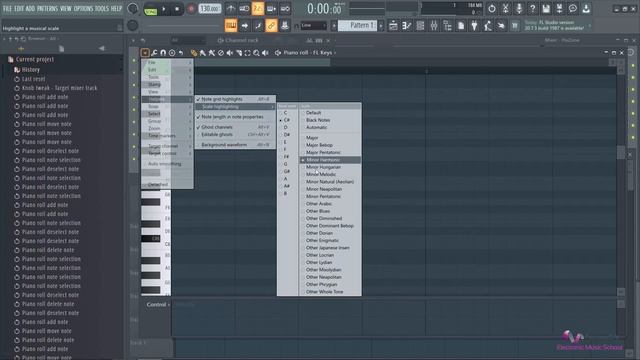Click the Record button
Image resolution: width=640 pixels, height=360 pixels.
(191, 9)
